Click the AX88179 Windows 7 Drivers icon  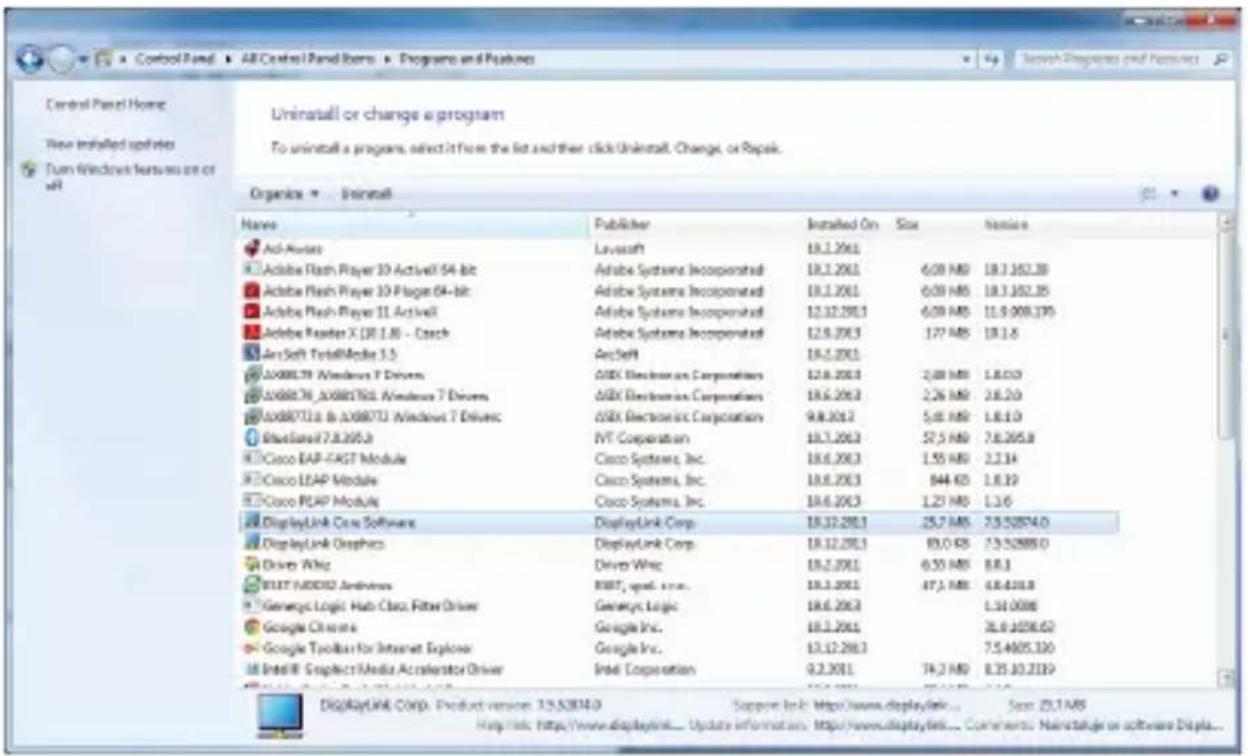tap(251, 375)
